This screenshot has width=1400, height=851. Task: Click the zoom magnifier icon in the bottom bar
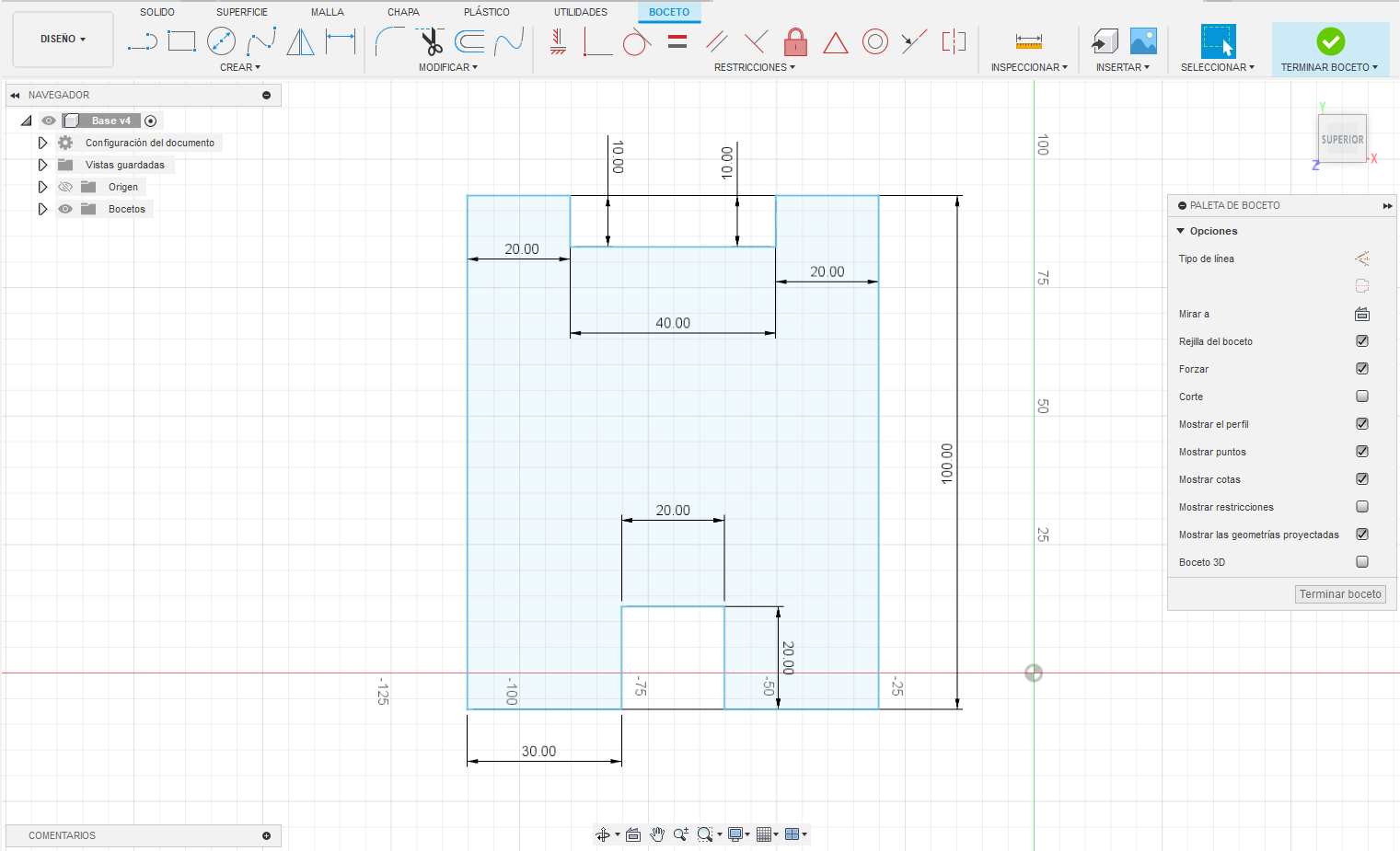(680, 834)
